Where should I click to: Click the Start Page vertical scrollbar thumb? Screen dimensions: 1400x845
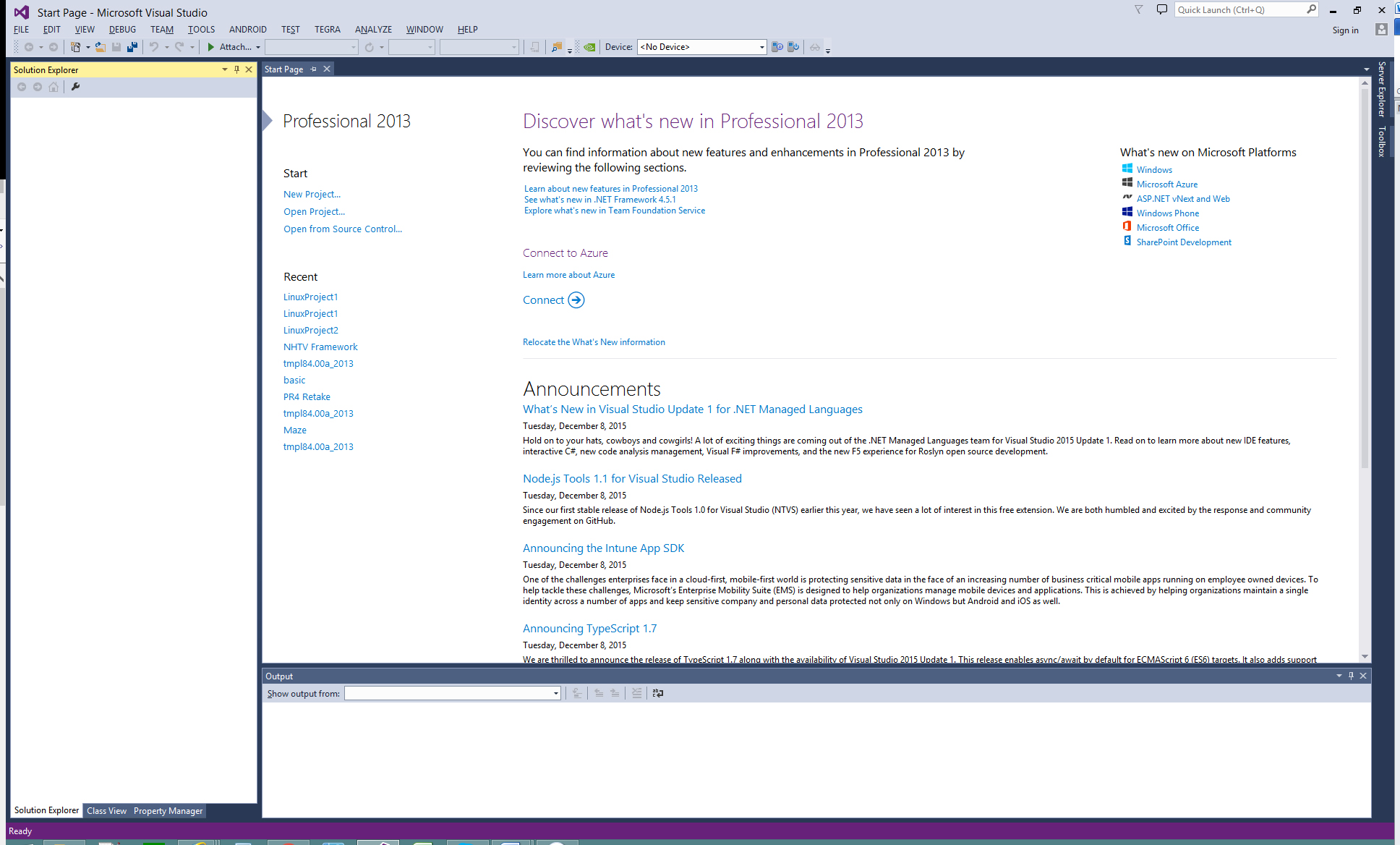(x=1365, y=279)
